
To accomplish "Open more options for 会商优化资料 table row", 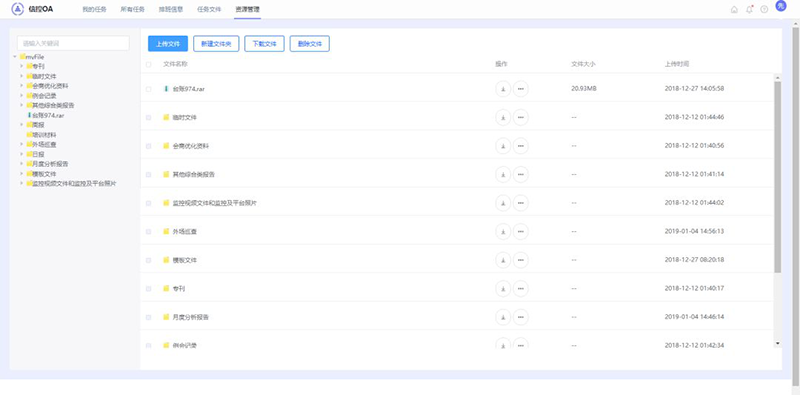I will [520, 146].
